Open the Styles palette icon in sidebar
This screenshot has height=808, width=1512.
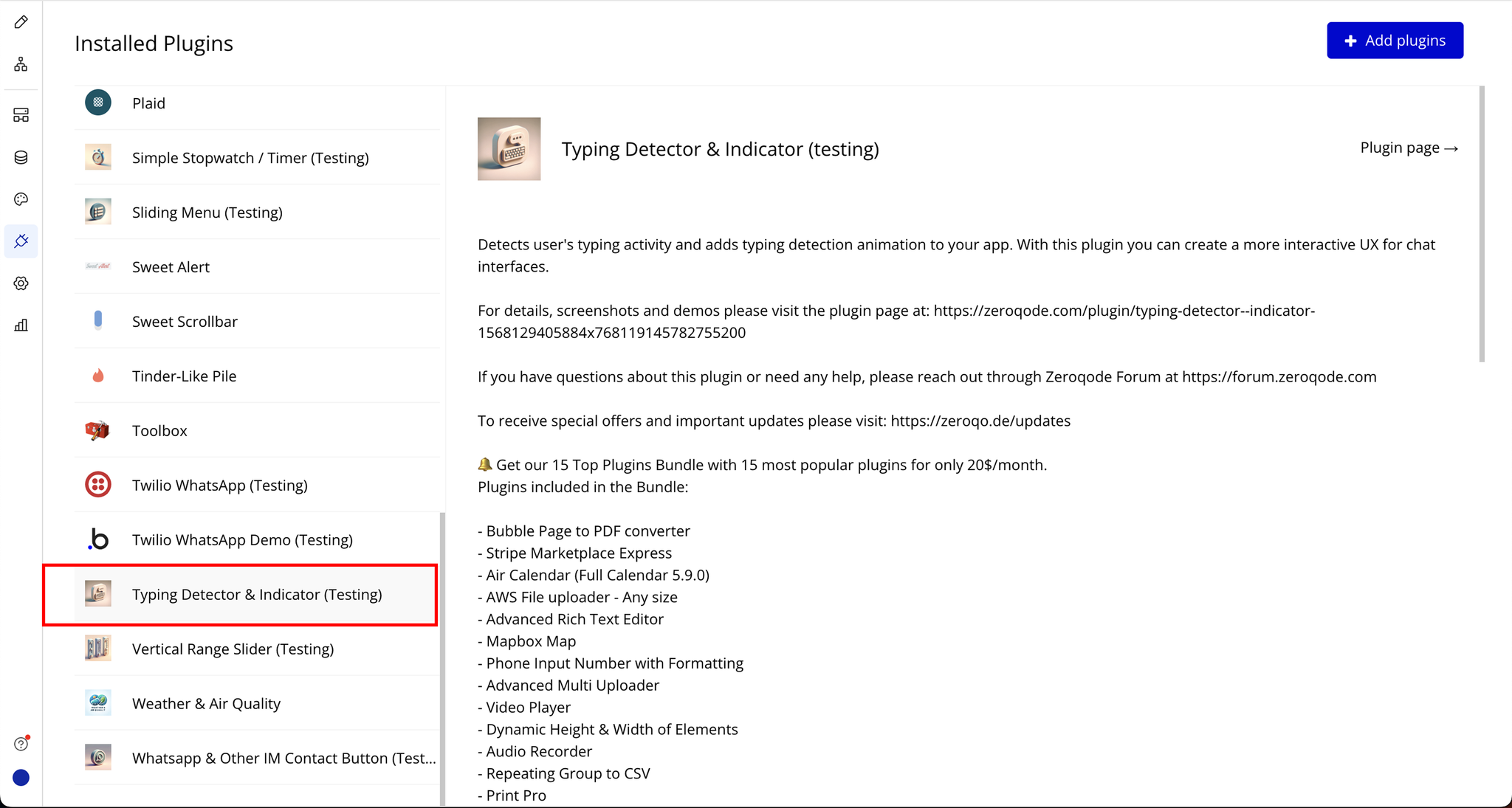(x=21, y=199)
